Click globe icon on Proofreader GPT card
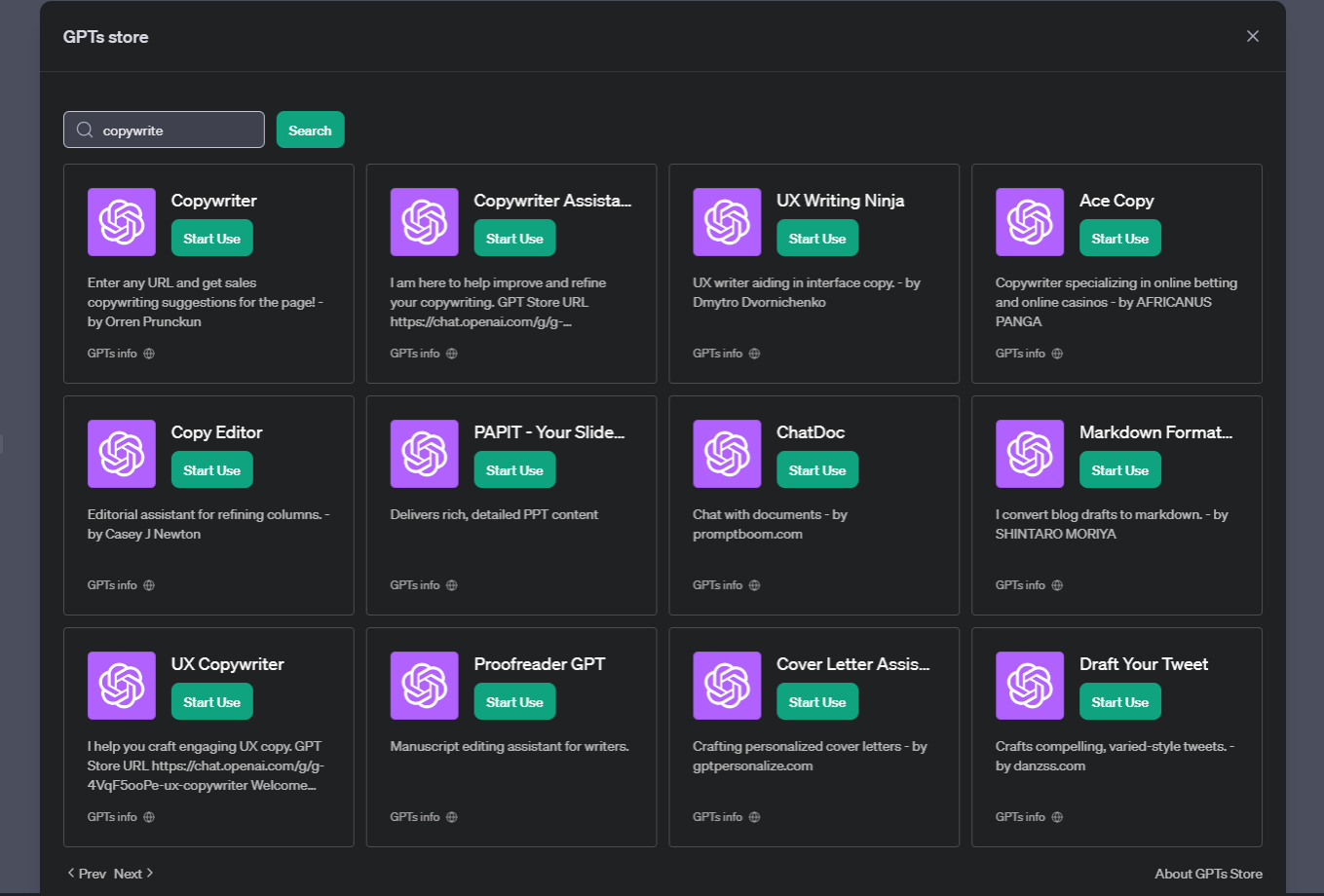Screen dimensions: 1324x896 point(452,817)
